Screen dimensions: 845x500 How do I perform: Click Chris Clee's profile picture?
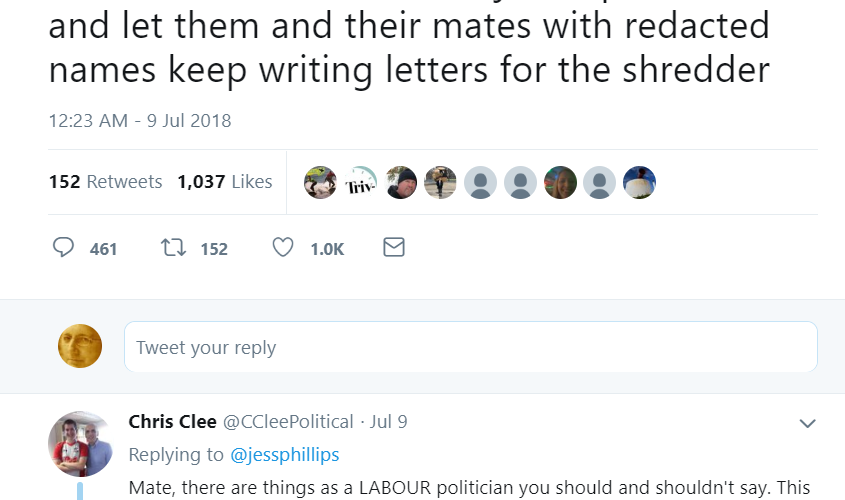(x=81, y=443)
